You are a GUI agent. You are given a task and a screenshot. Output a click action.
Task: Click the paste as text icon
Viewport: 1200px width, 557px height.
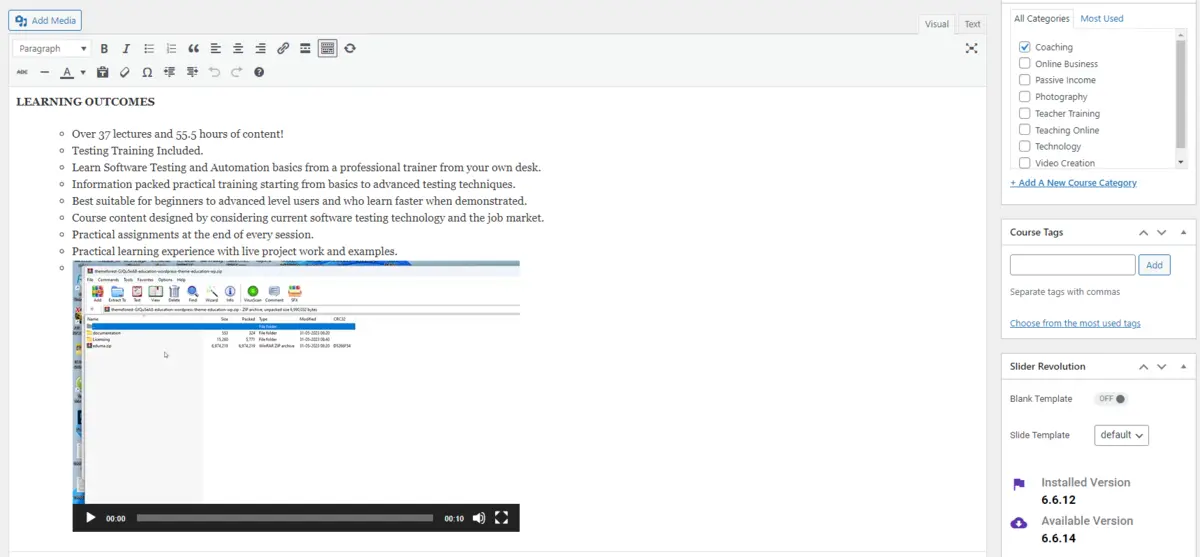coord(102,72)
